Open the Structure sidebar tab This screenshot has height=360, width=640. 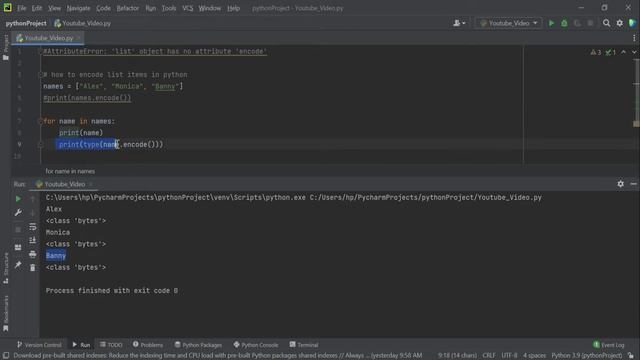click(x=5, y=268)
